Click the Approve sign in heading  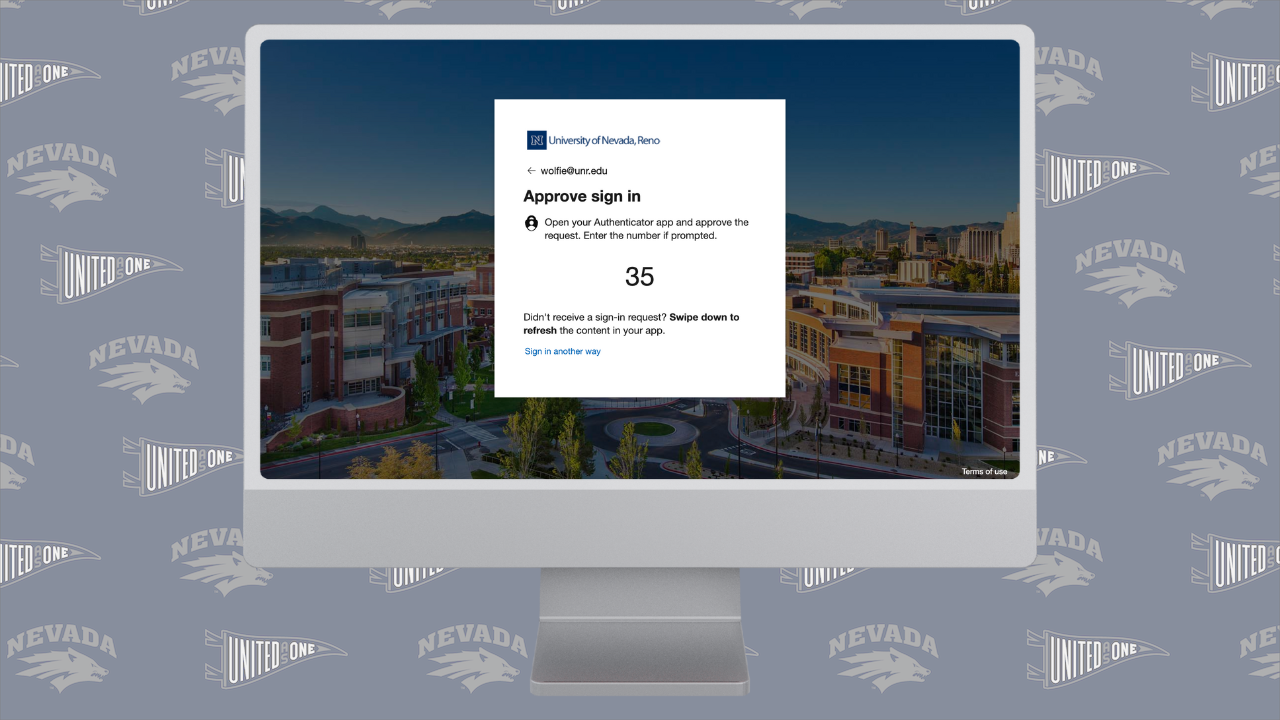tap(582, 196)
